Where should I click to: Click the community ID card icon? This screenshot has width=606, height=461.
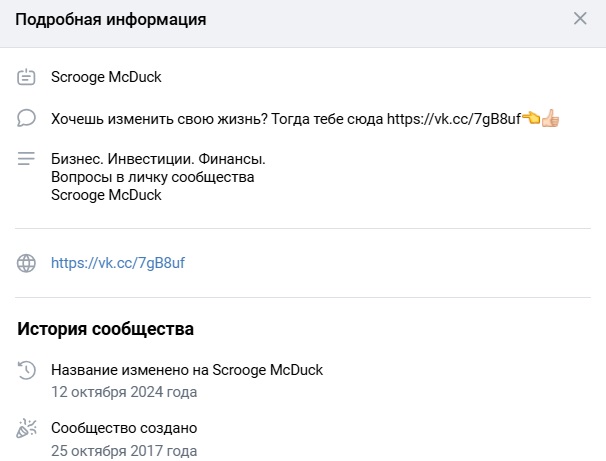click(x=27, y=77)
